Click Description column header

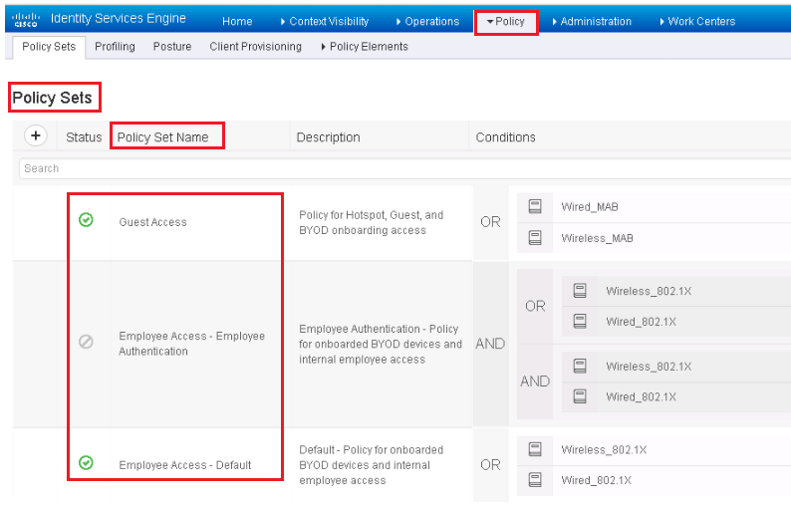[328, 137]
